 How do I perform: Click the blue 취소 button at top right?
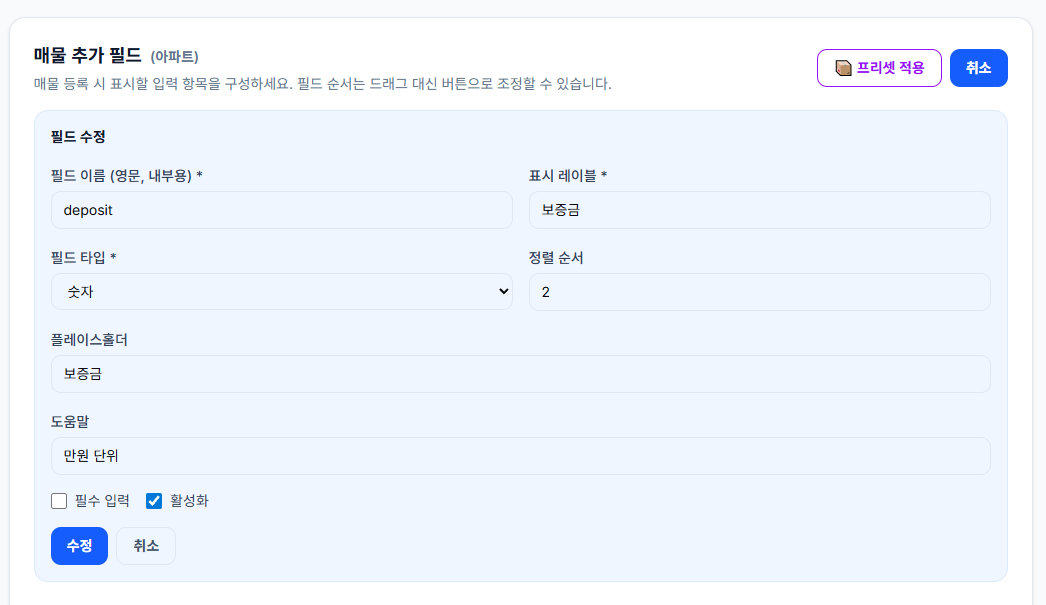979,67
